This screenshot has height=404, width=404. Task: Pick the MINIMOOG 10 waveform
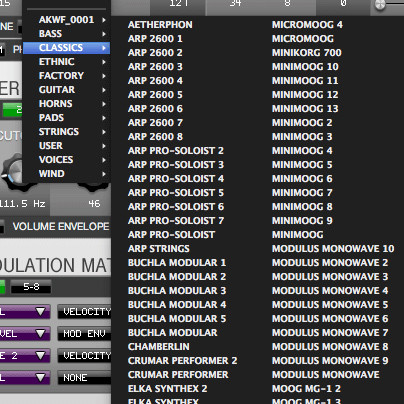(305, 67)
